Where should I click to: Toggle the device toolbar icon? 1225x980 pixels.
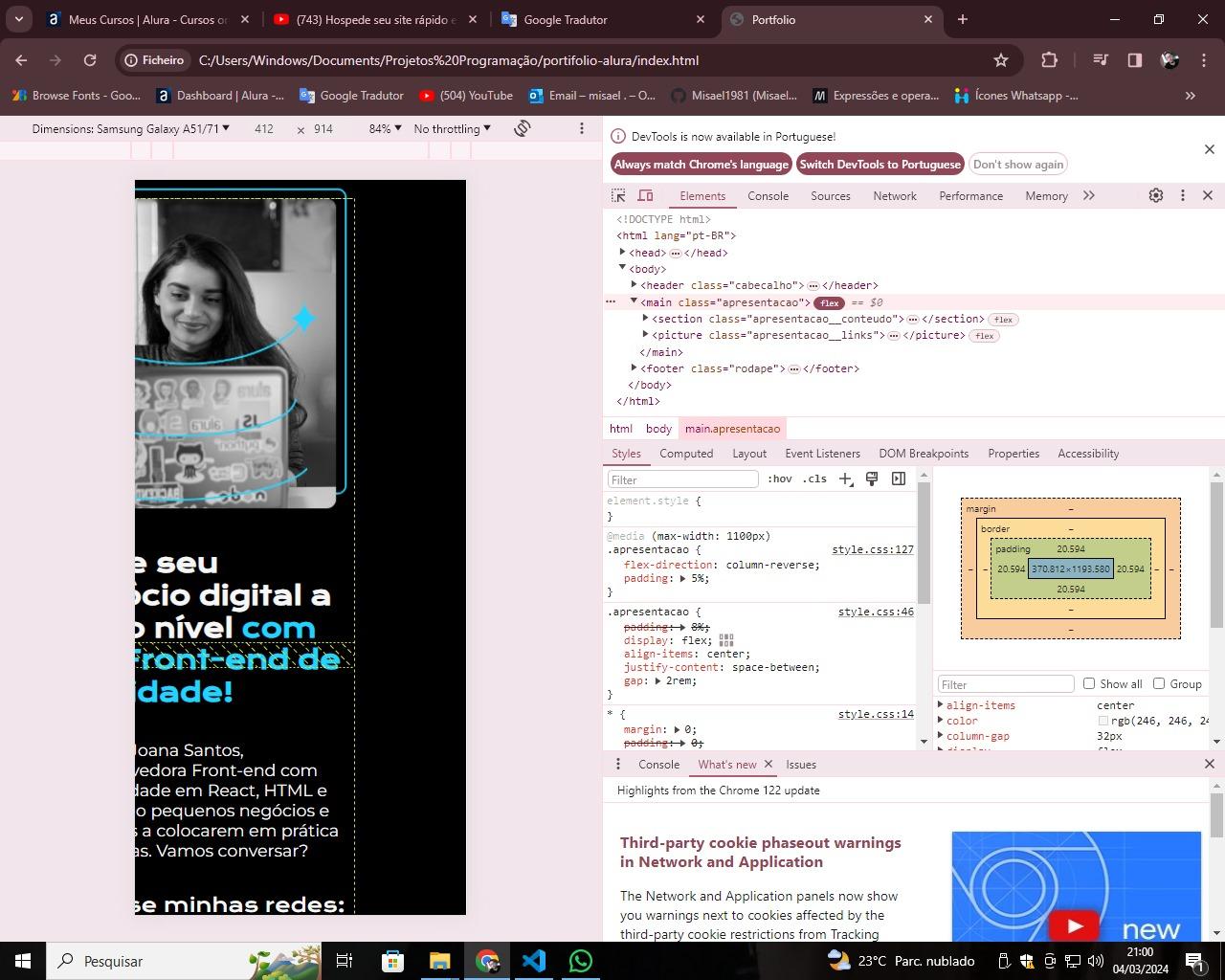(x=646, y=195)
